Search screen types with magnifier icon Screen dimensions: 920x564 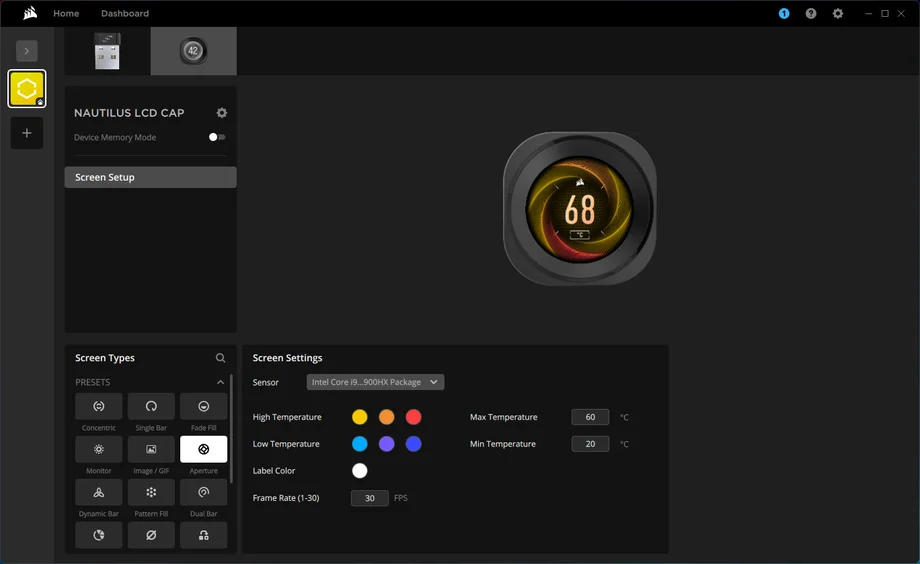point(221,358)
